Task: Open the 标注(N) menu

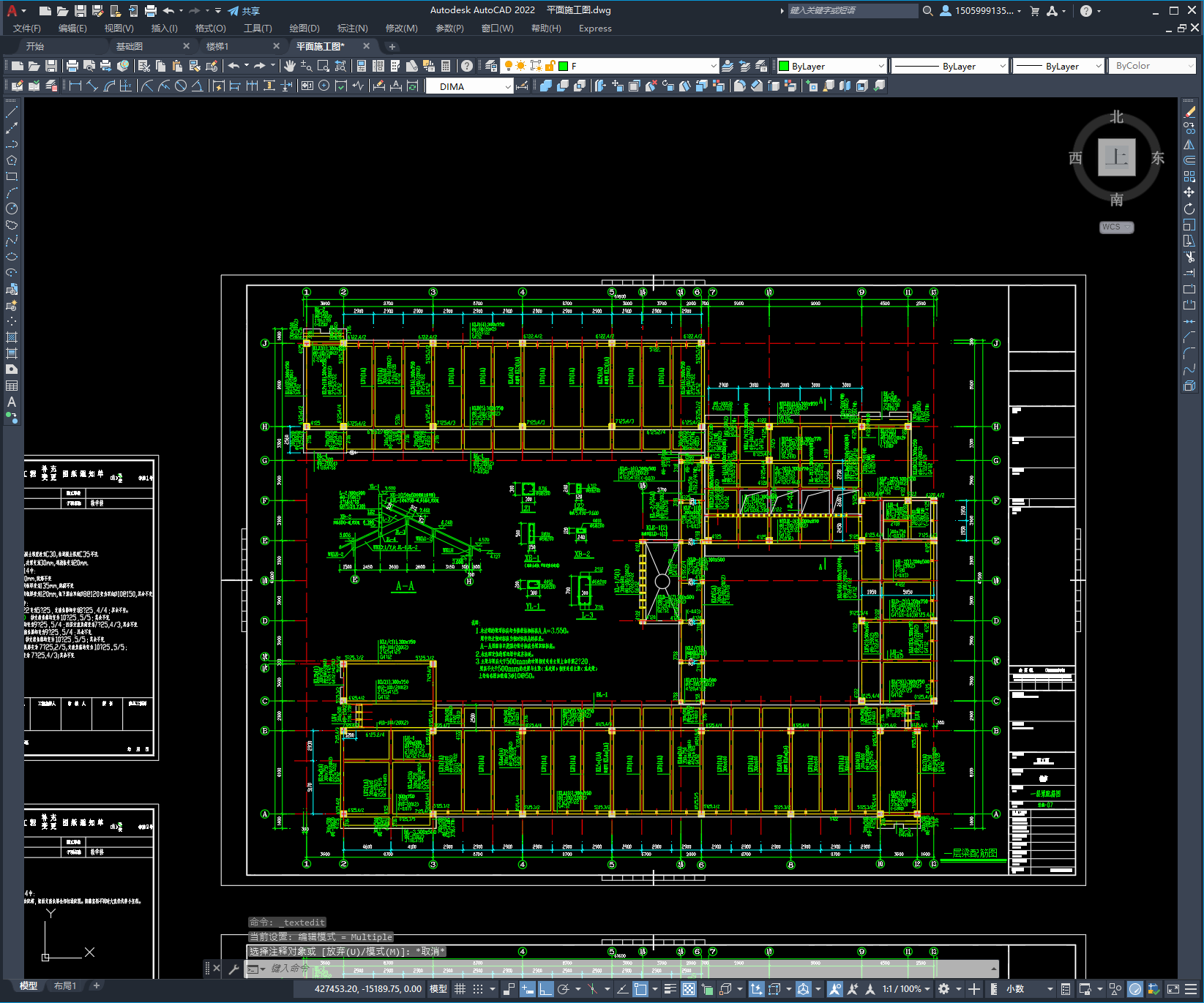Action: tap(352, 29)
